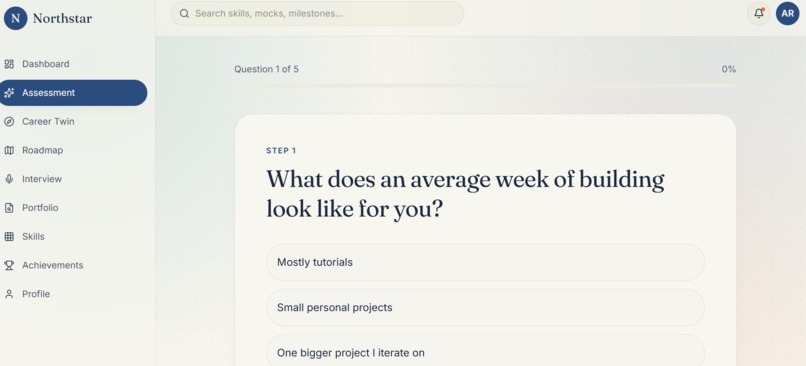Click the Assessment sparkle icon

pos(9,93)
